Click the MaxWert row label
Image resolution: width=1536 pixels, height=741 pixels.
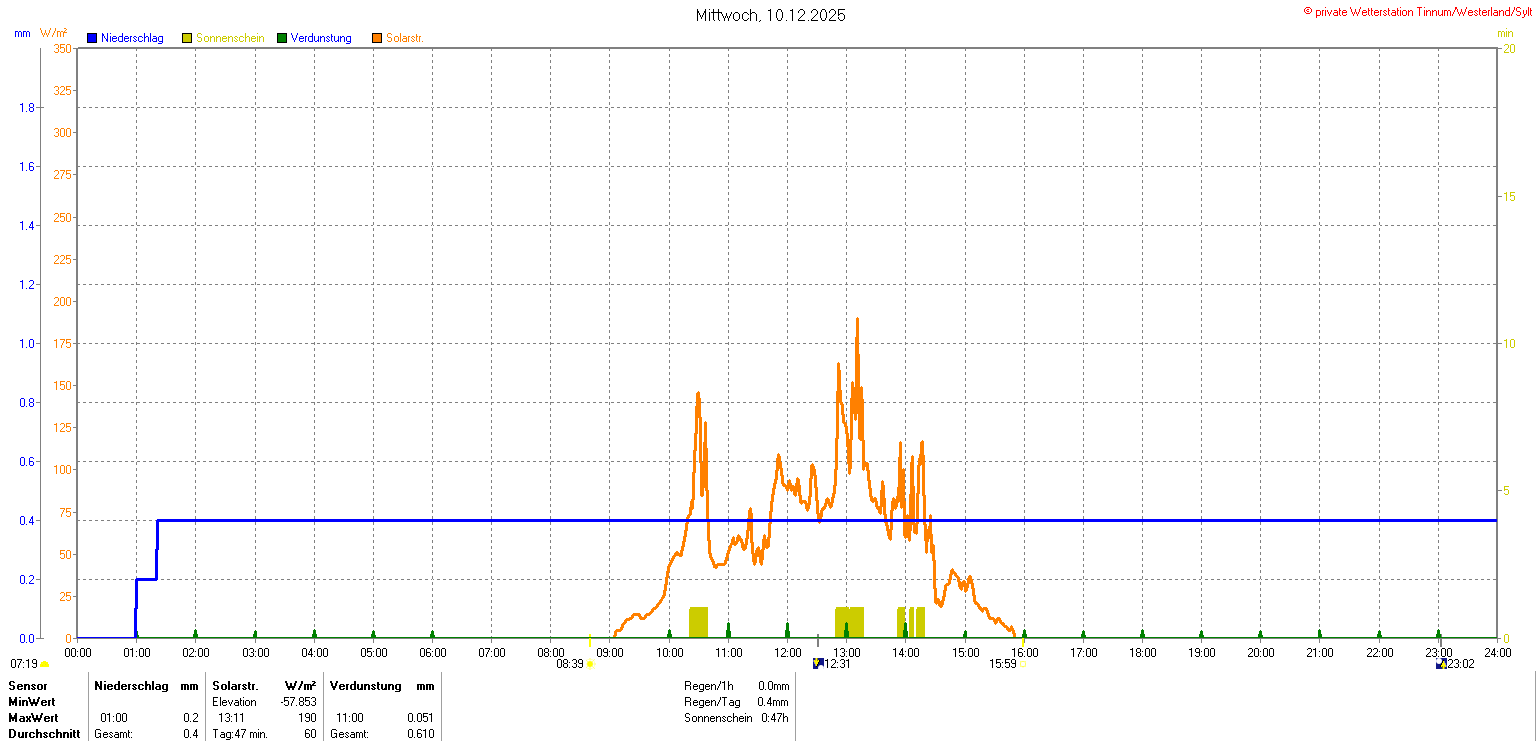[x=33, y=718]
